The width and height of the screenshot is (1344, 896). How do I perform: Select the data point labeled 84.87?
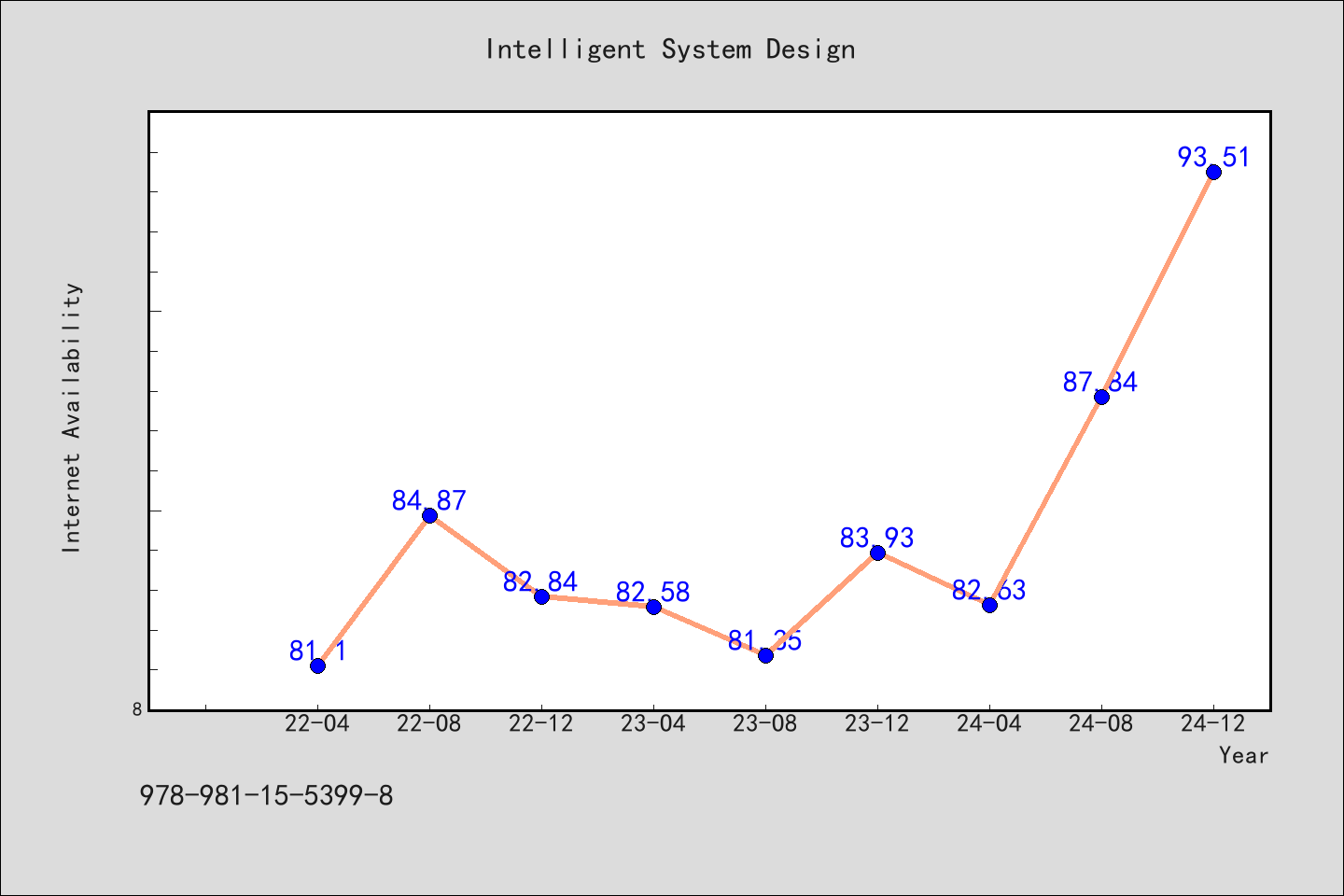(429, 515)
